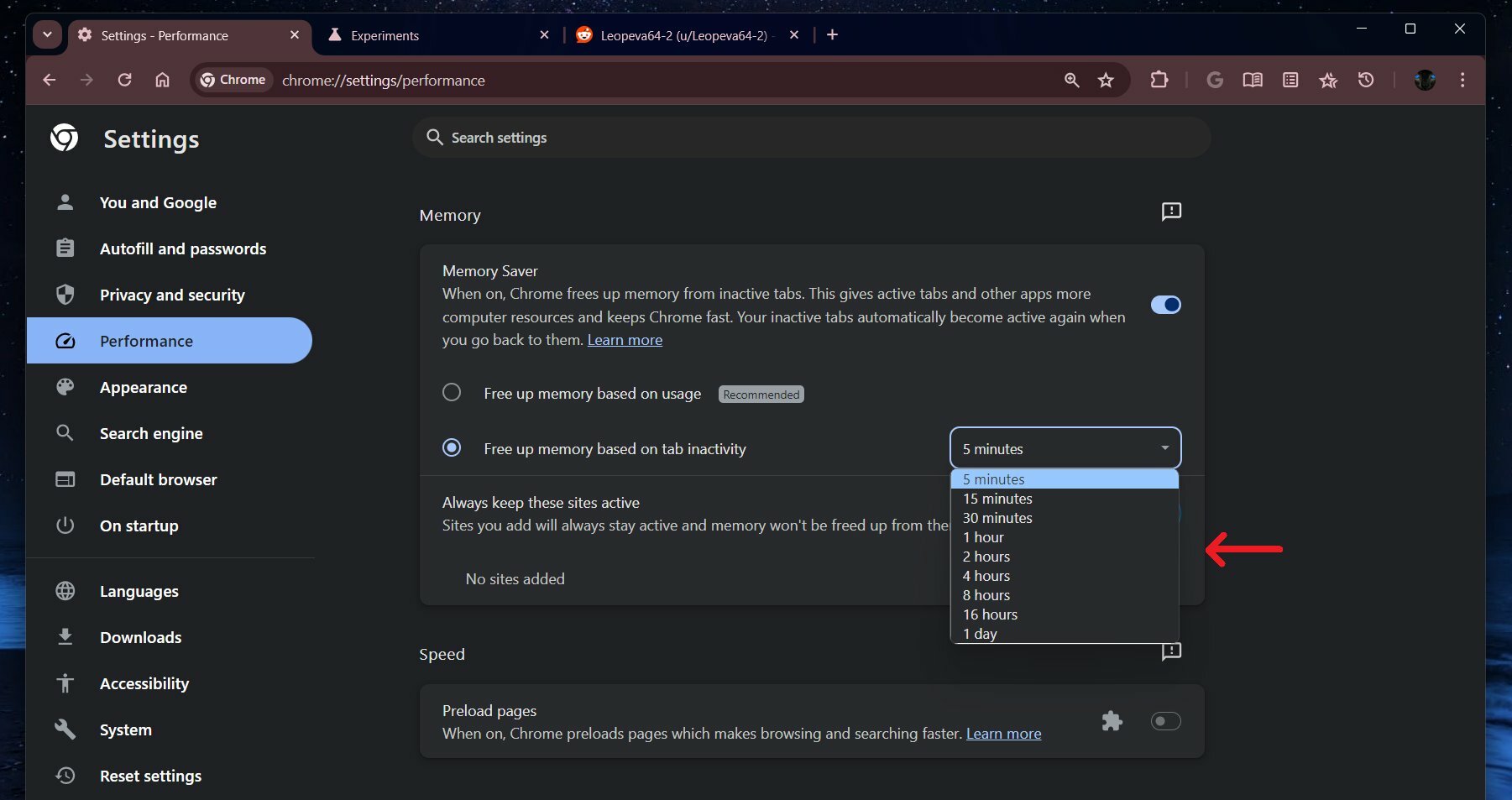Reload the current page
The height and width of the screenshot is (800, 1512).
[124, 80]
